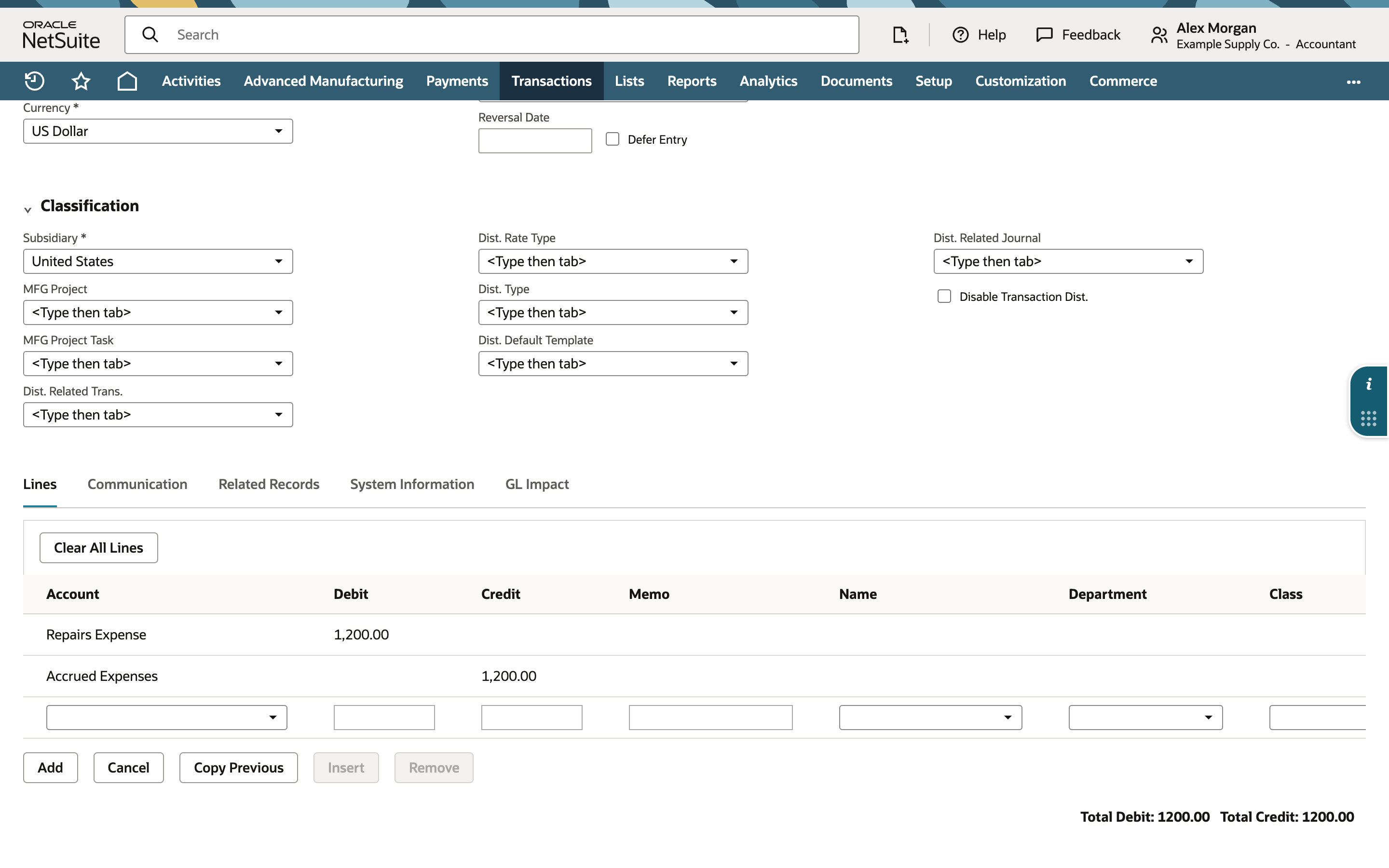Open the Recent Records clock icon
Image resolution: width=1389 pixels, height=868 pixels.
point(34,81)
